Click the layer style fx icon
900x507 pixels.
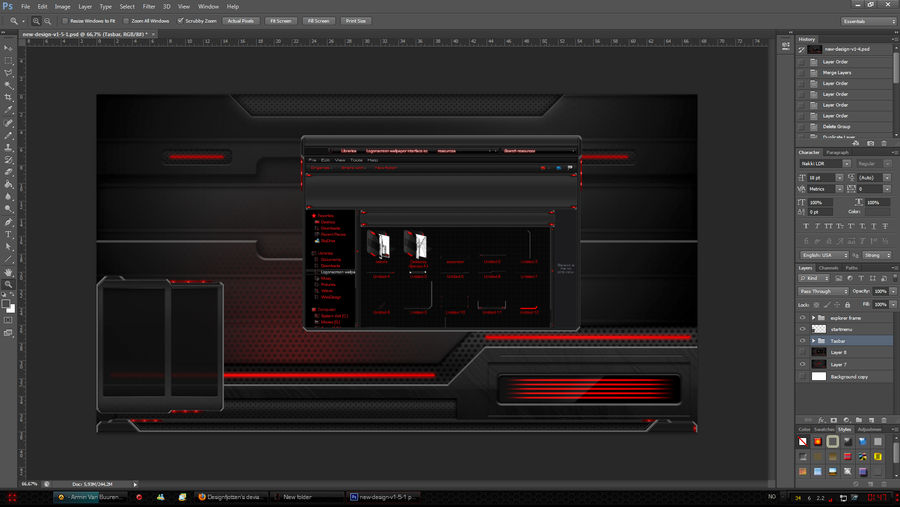click(821, 420)
